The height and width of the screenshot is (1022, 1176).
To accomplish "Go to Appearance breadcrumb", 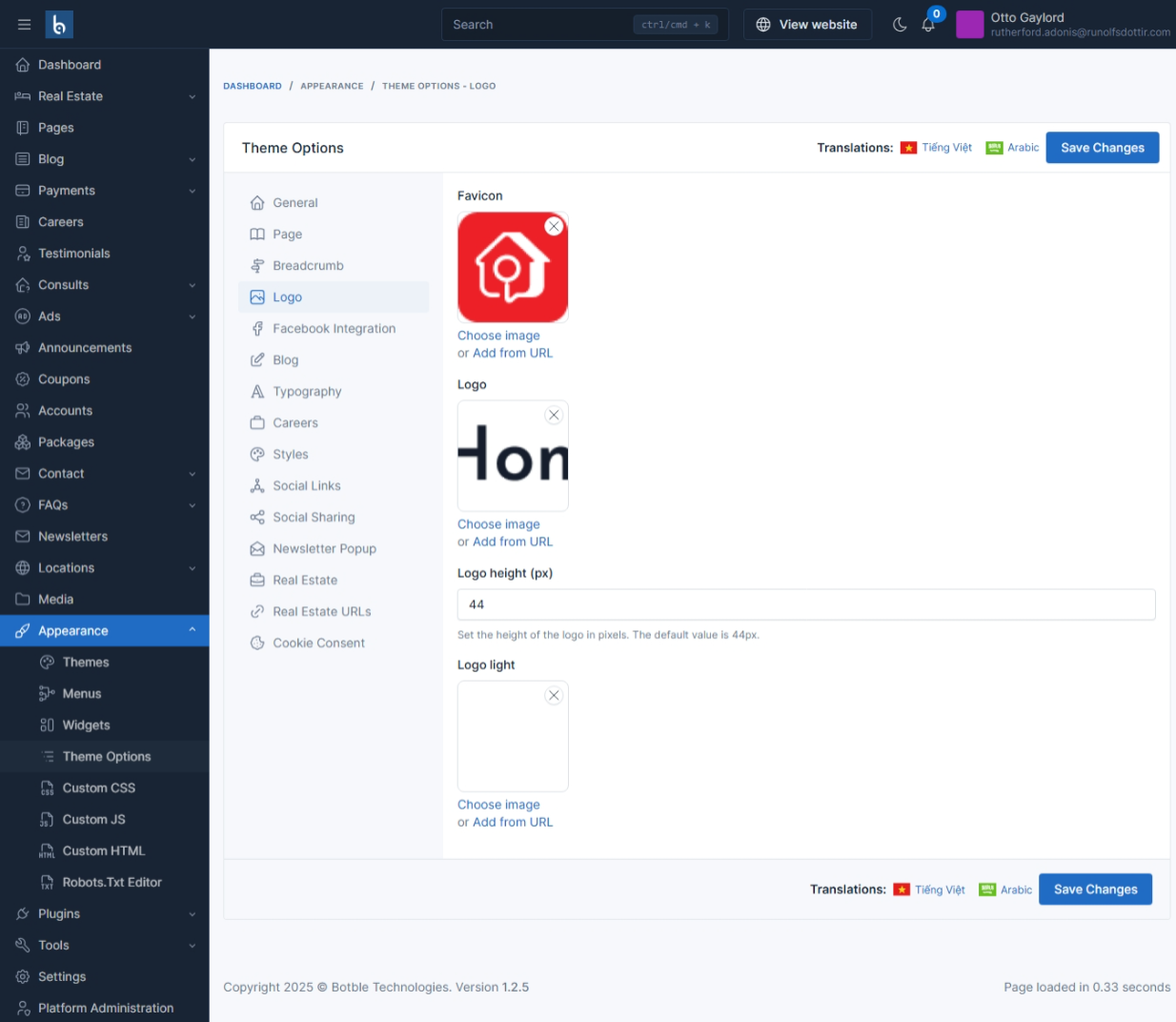I will (332, 86).
